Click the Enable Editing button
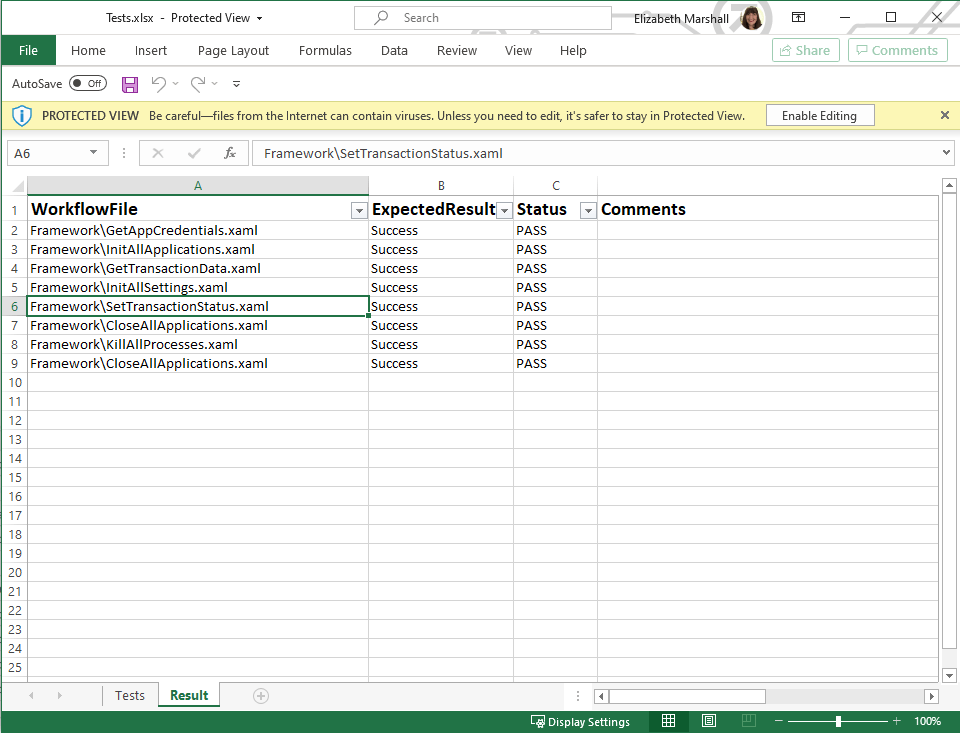960x733 pixels. click(819, 115)
